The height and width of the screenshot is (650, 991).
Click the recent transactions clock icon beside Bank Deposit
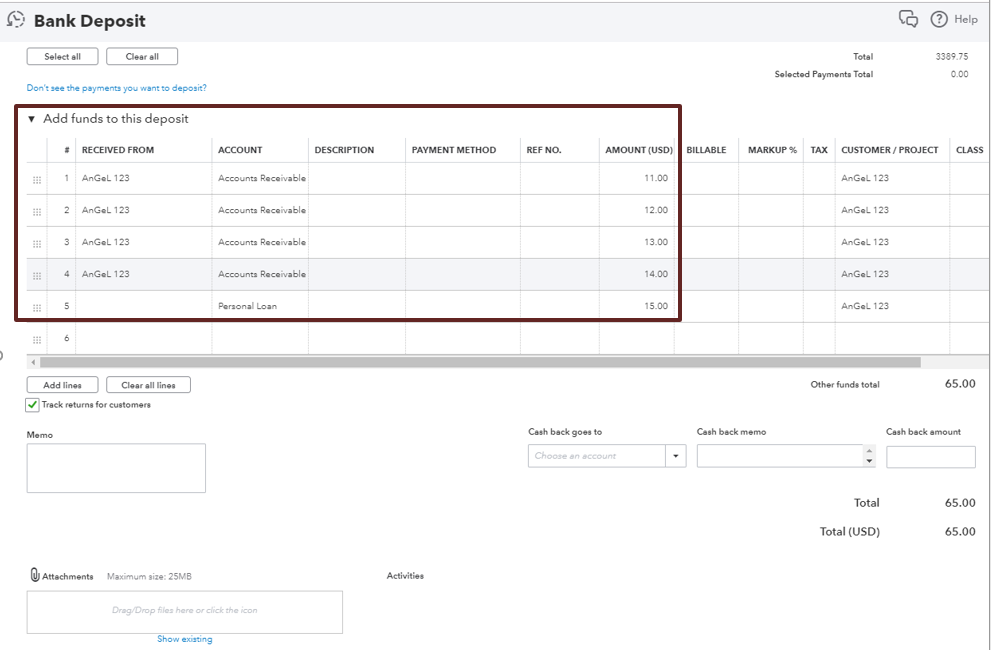[x=16, y=20]
